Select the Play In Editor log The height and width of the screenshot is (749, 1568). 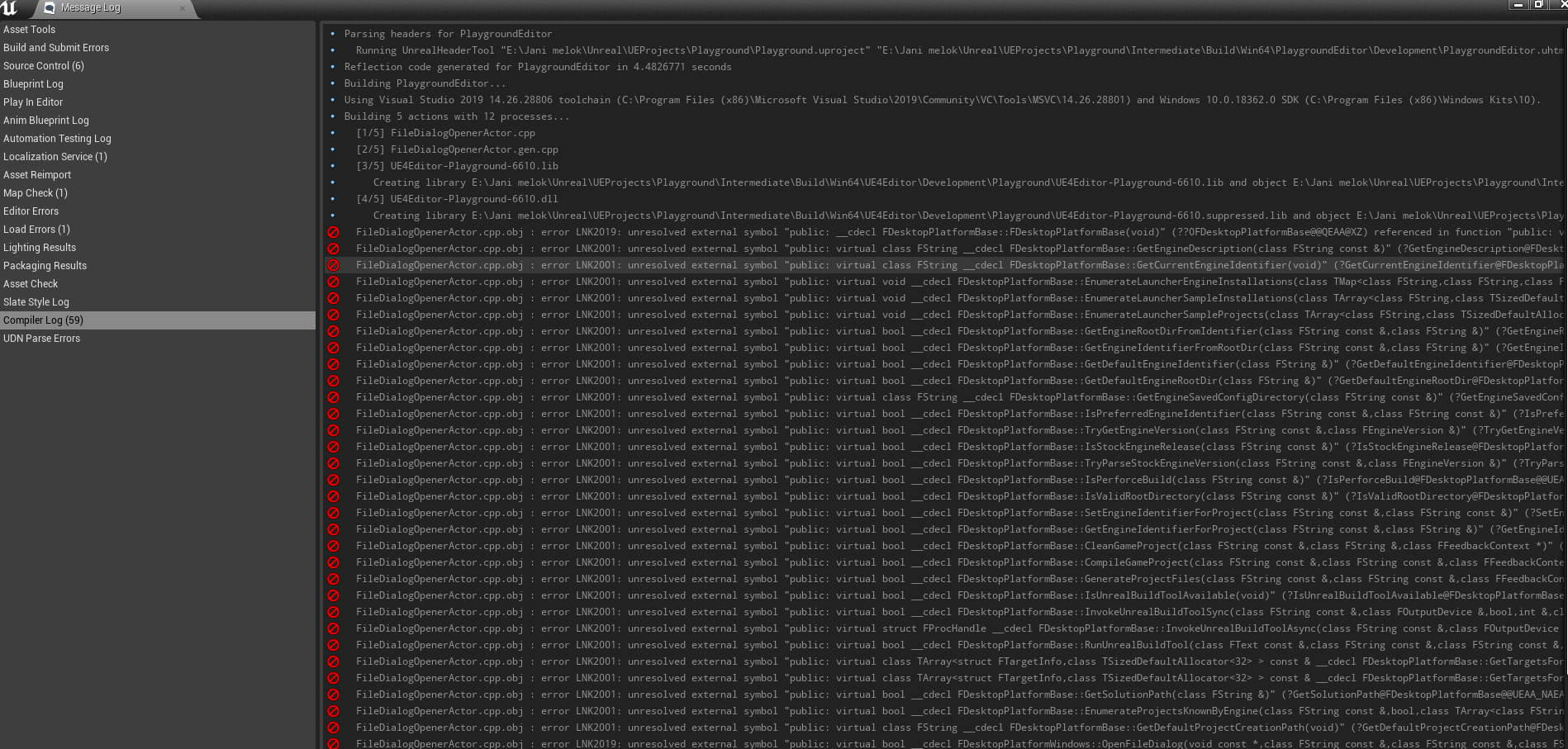tap(33, 102)
